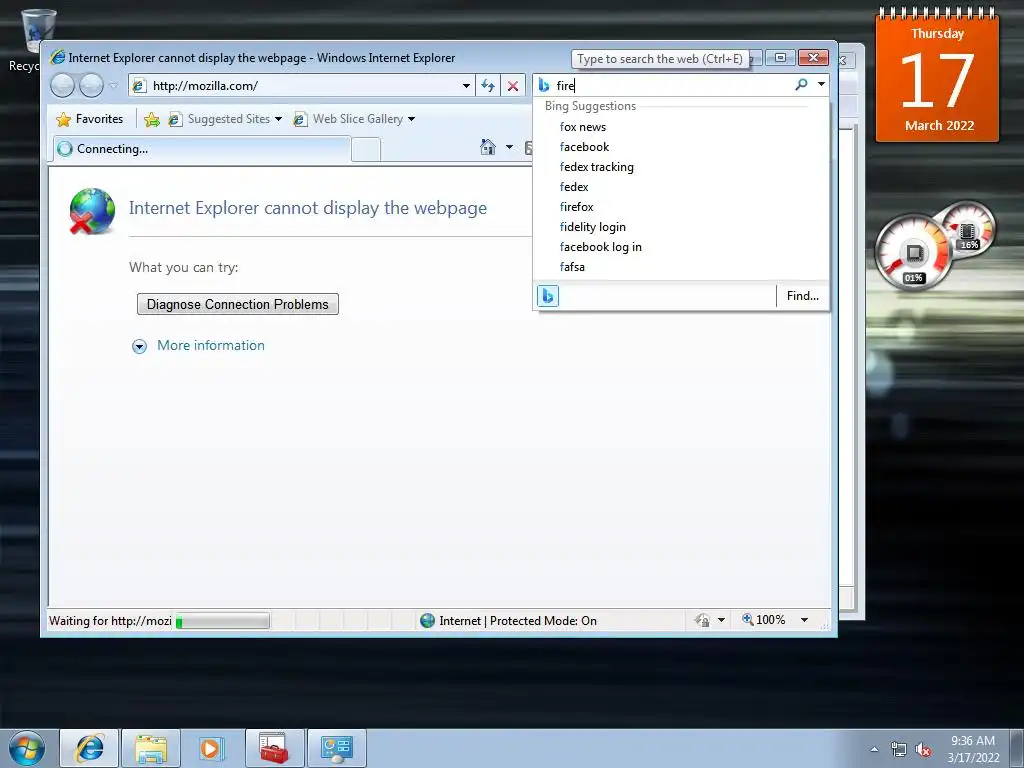Expand the address bar URL history dropdown
Image resolution: width=1024 pixels, height=768 pixels.
coord(466,86)
